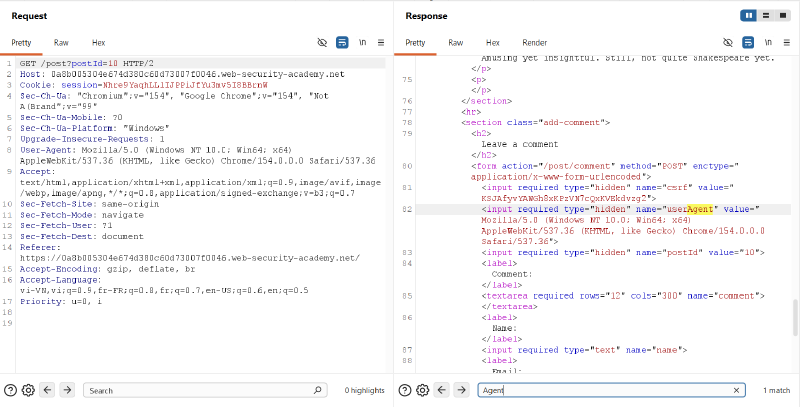Click the Sec-Ch-Ua-Platform "Windows" line

coord(95,128)
